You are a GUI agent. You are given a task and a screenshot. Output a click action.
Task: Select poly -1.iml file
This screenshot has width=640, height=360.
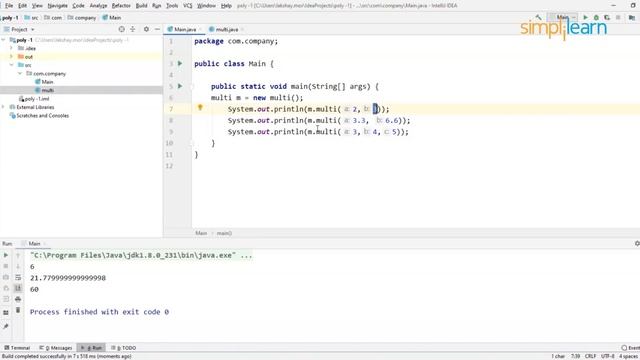click(34, 99)
